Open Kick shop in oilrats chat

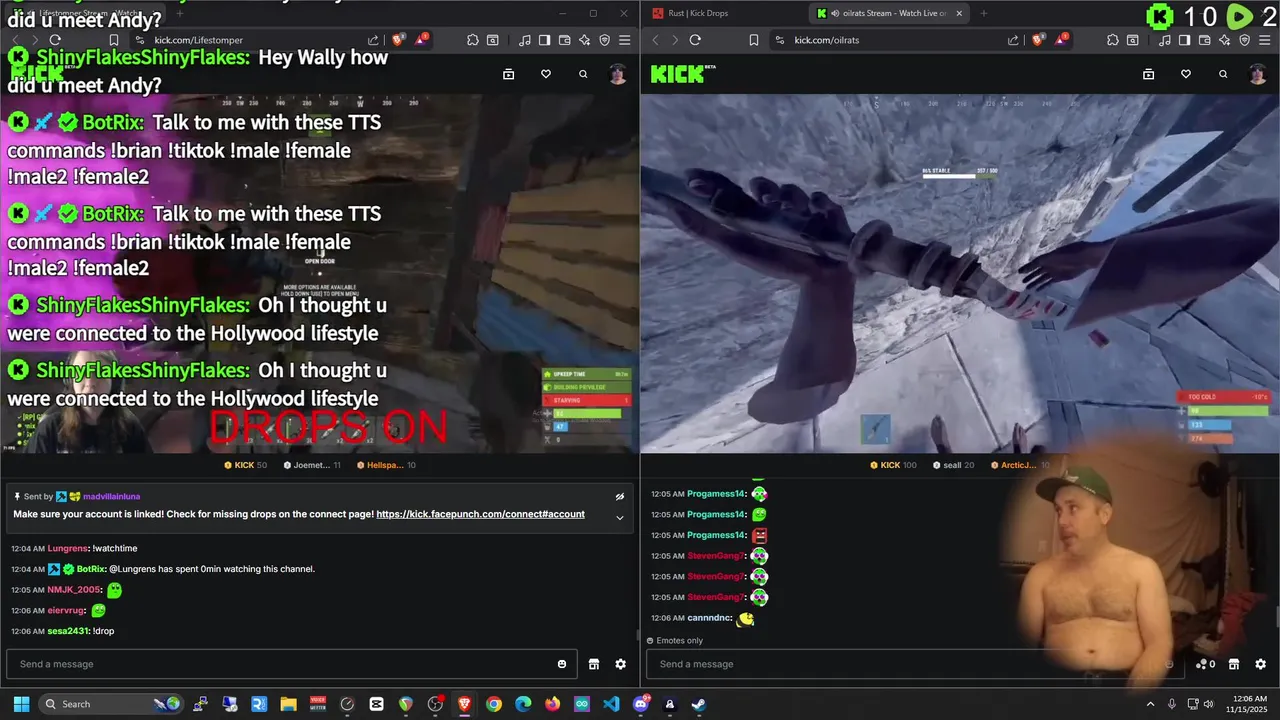tap(1234, 664)
